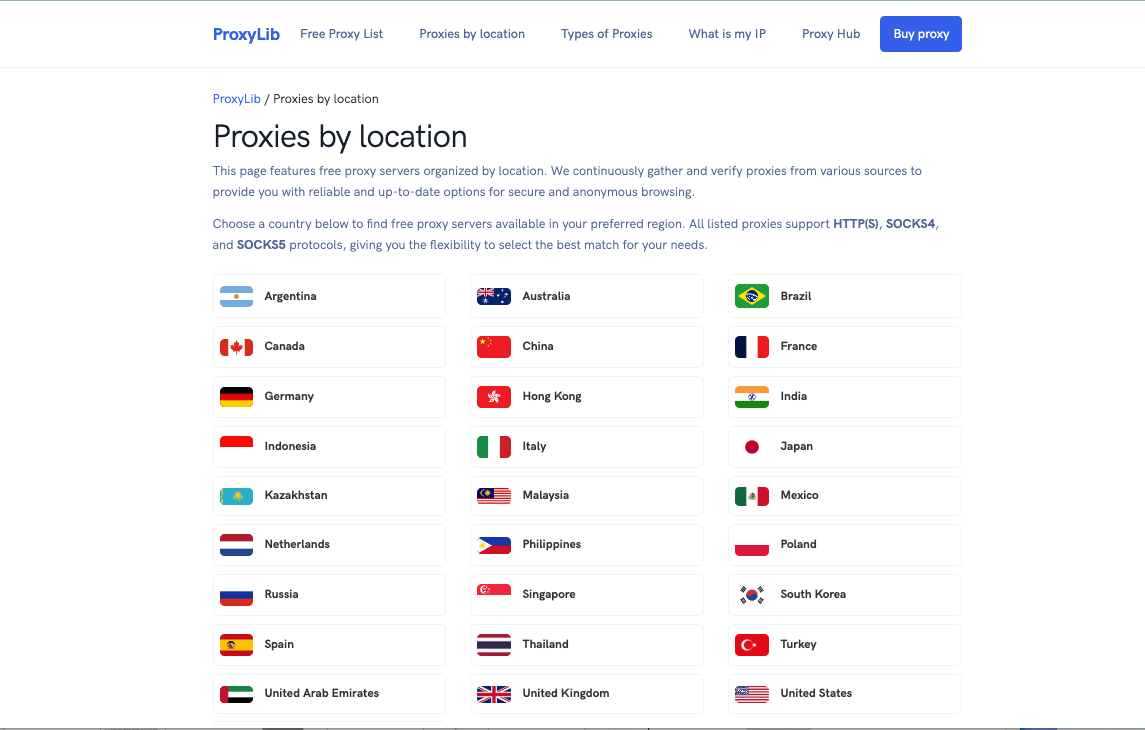Click the Buy proxy button

pyautogui.click(x=921, y=34)
